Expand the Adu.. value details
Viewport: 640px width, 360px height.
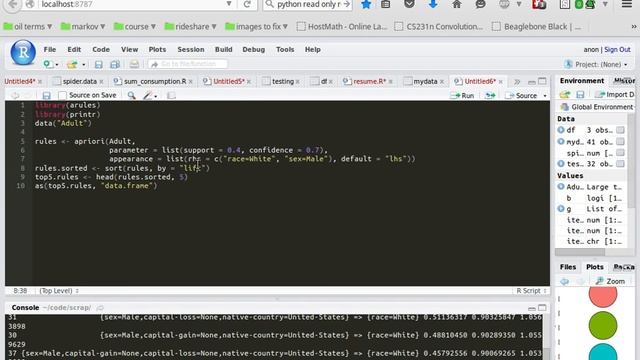[561, 187]
